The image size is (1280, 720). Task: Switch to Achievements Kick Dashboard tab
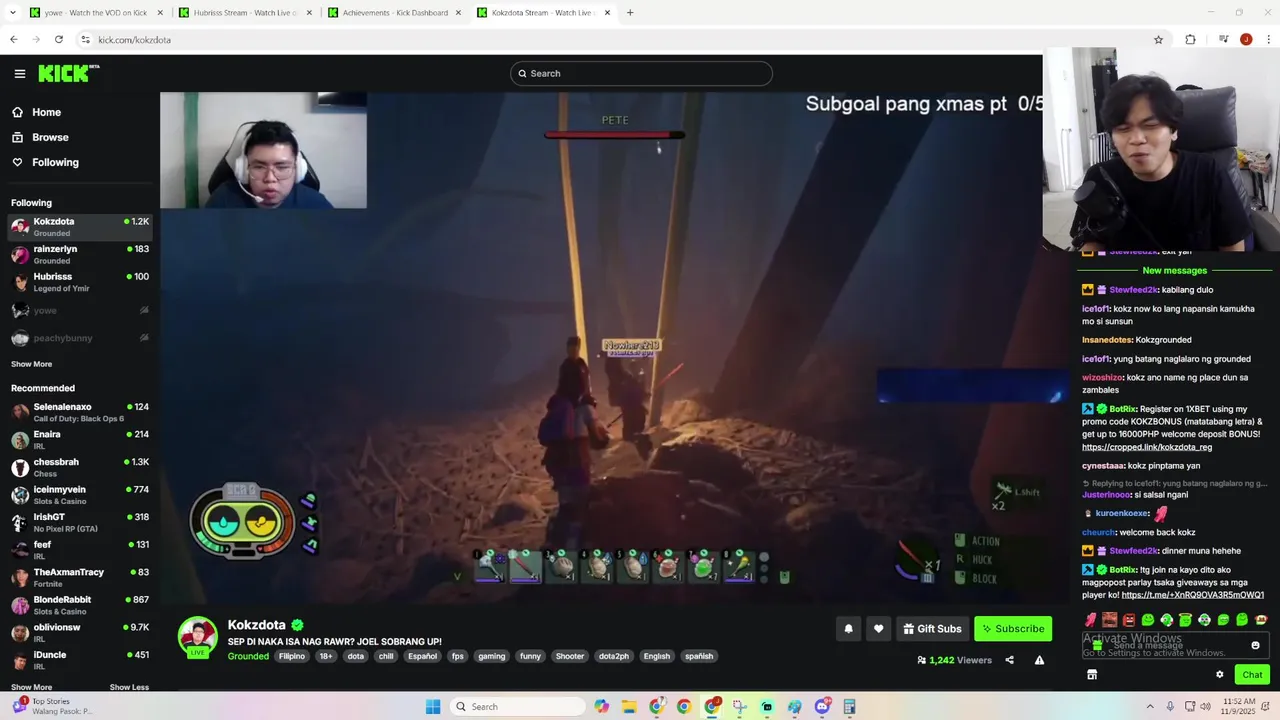coord(395,13)
